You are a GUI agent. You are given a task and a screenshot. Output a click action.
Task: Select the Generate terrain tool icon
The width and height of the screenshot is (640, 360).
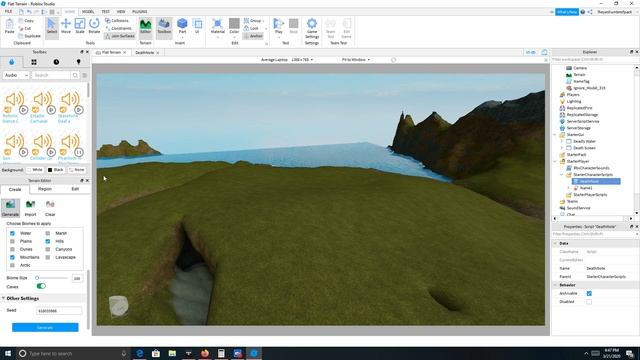(x=10, y=208)
